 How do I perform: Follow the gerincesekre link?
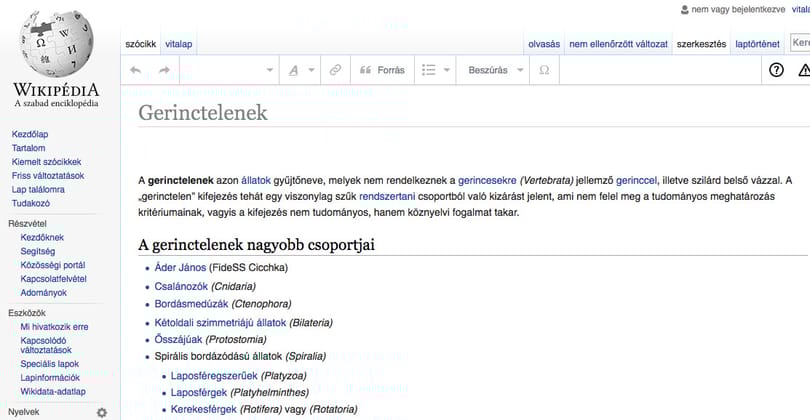(487, 180)
